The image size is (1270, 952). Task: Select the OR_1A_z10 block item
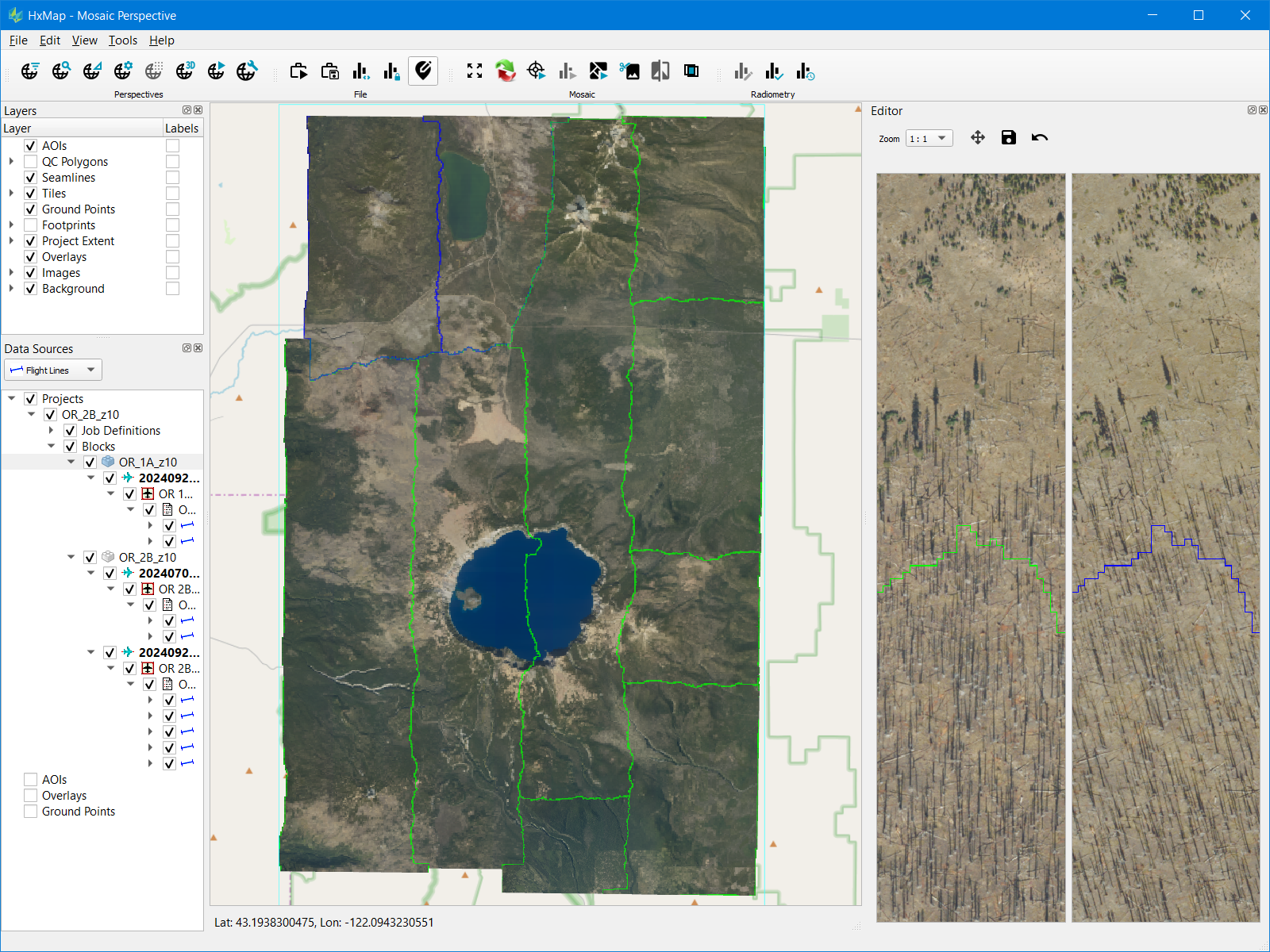(148, 463)
